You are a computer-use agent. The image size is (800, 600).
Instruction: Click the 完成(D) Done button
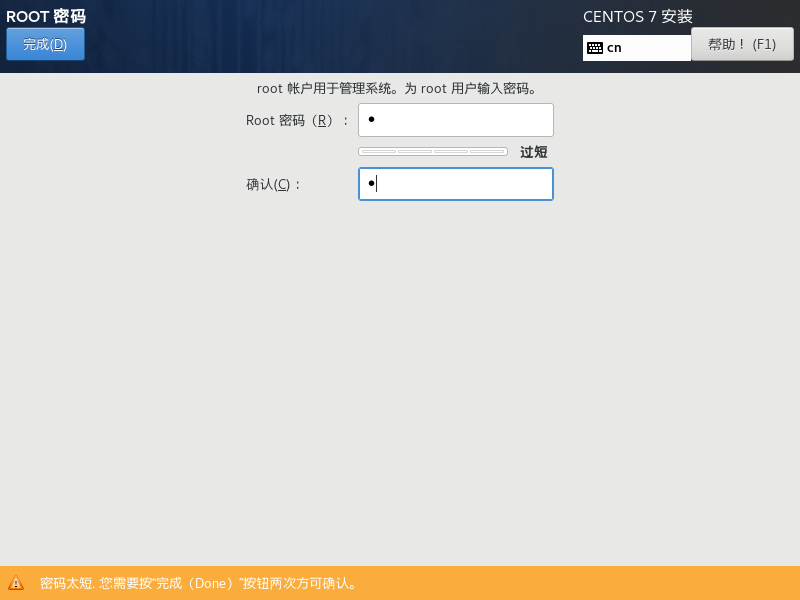(x=45, y=44)
